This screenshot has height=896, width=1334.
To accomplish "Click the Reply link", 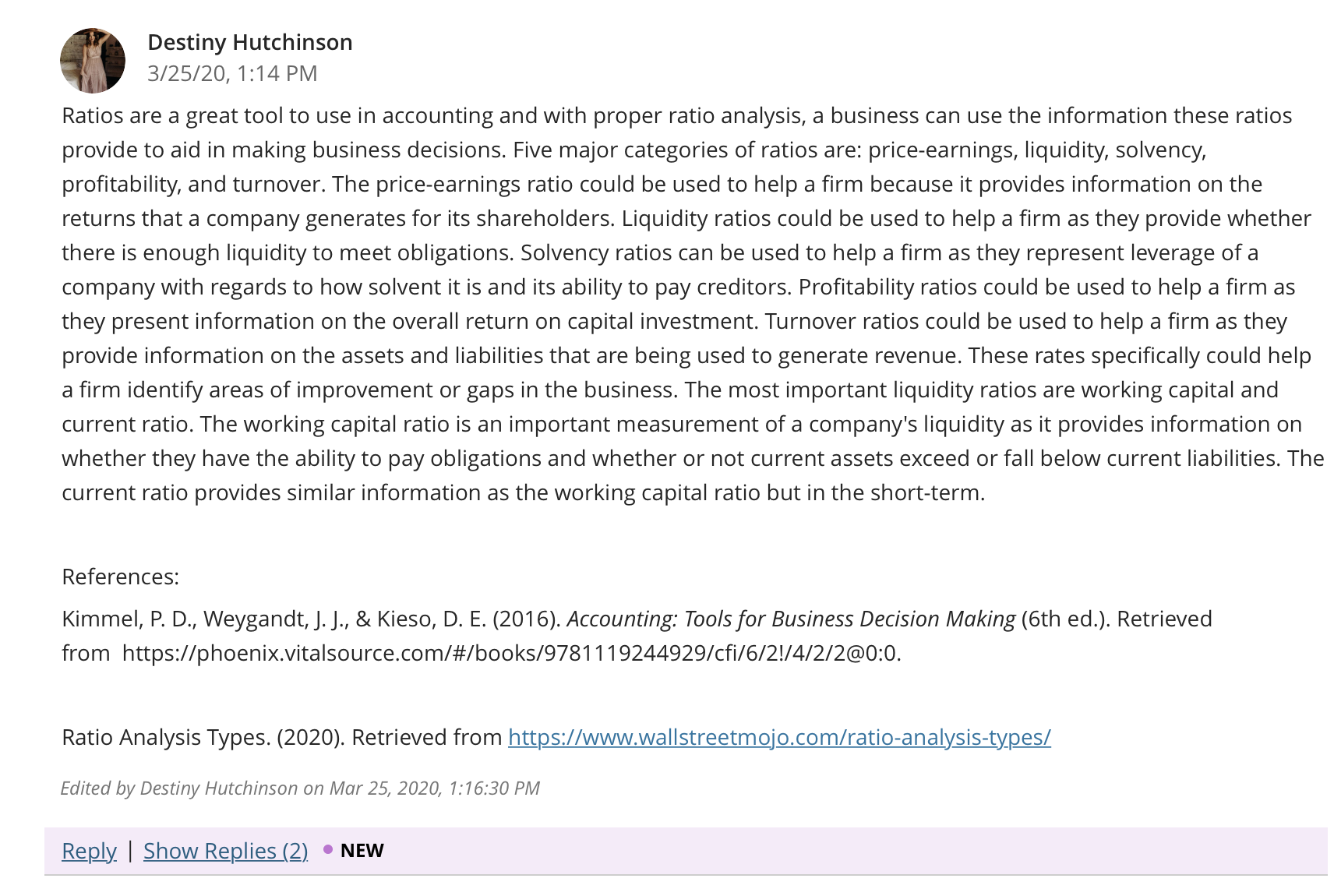I will (89, 851).
